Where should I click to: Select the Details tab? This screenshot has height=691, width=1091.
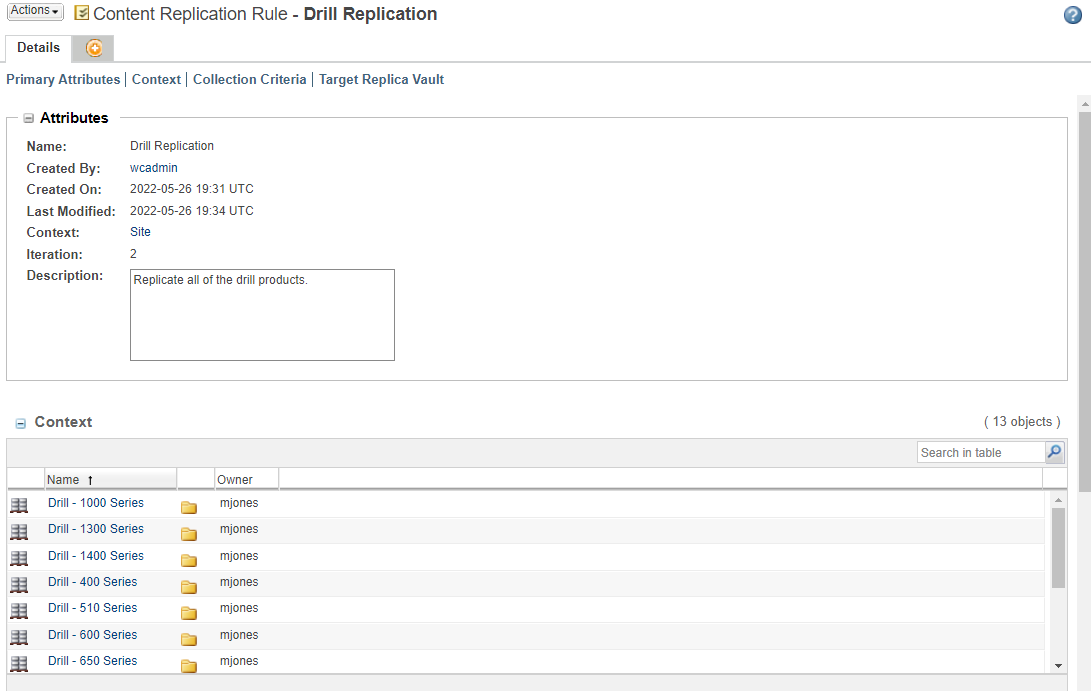(38, 47)
